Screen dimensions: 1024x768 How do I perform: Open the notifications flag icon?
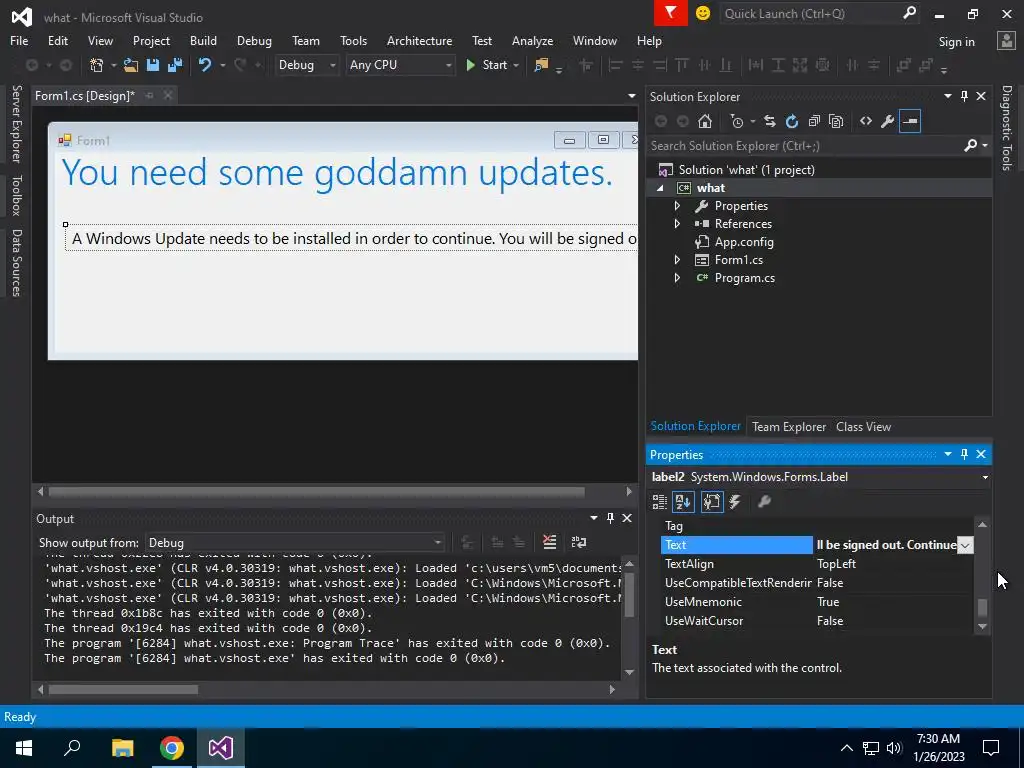[671, 13]
